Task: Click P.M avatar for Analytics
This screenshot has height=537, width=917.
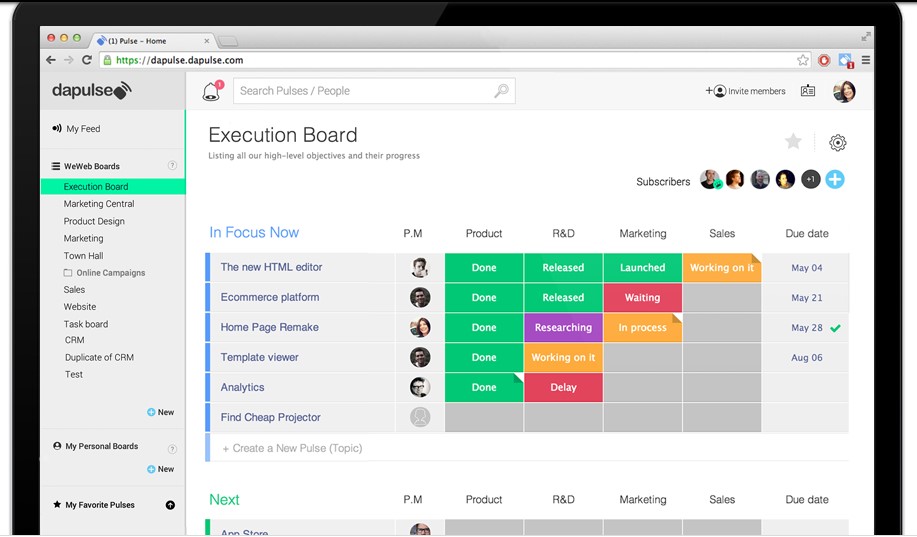Action: click(420, 387)
